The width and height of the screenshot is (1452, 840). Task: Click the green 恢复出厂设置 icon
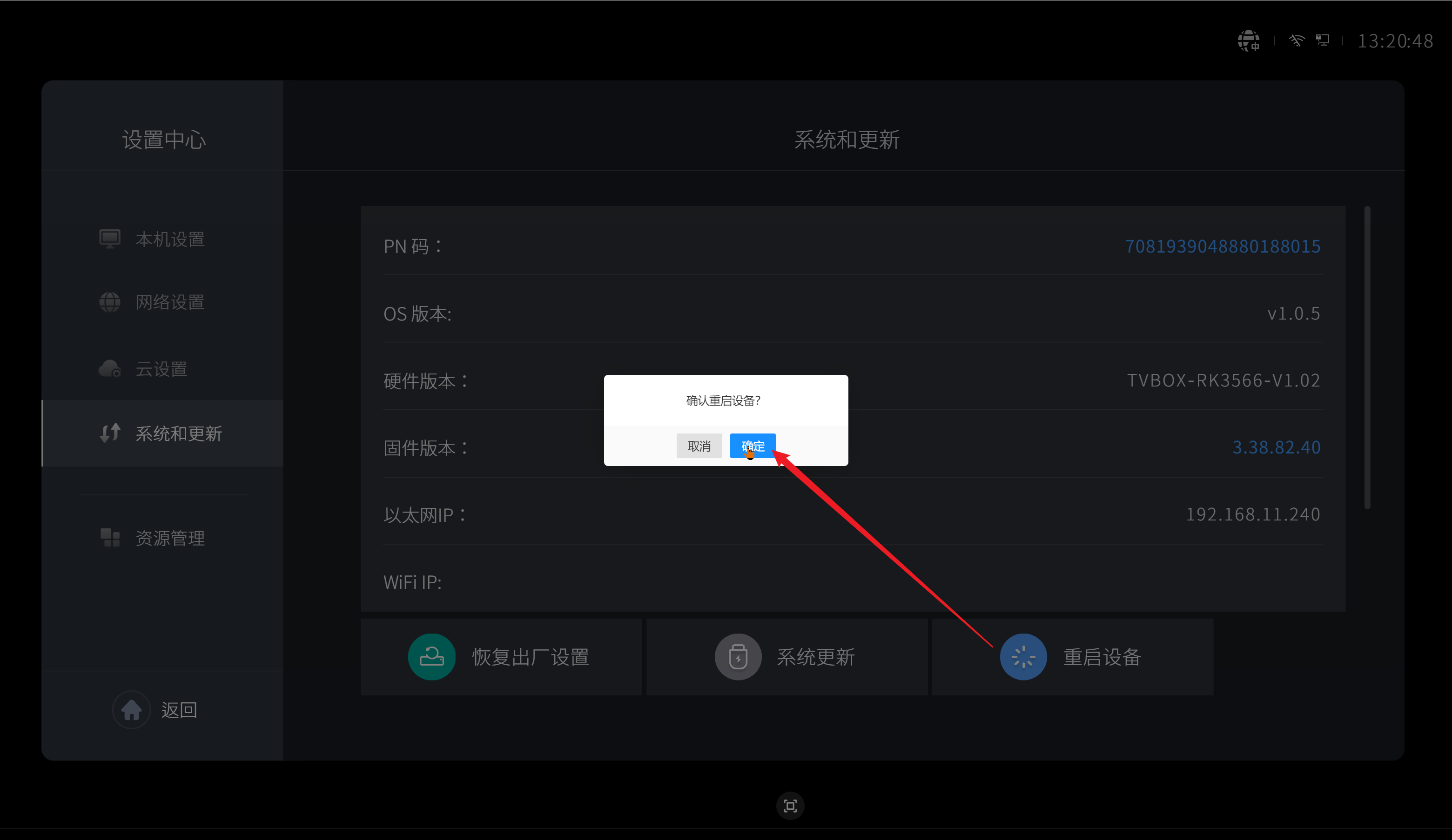tap(431, 657)
